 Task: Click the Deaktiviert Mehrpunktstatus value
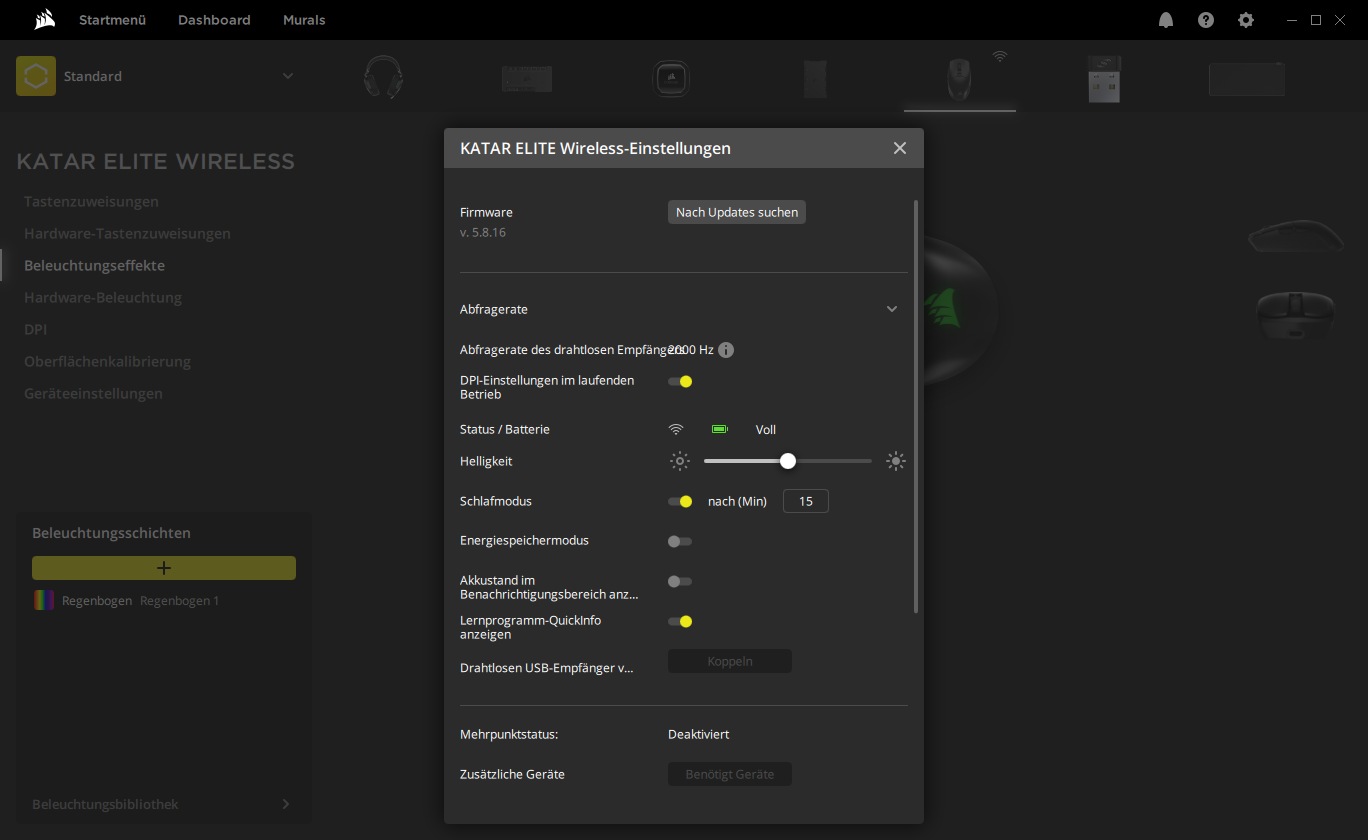pyautogui.click(x=698, y=734)
